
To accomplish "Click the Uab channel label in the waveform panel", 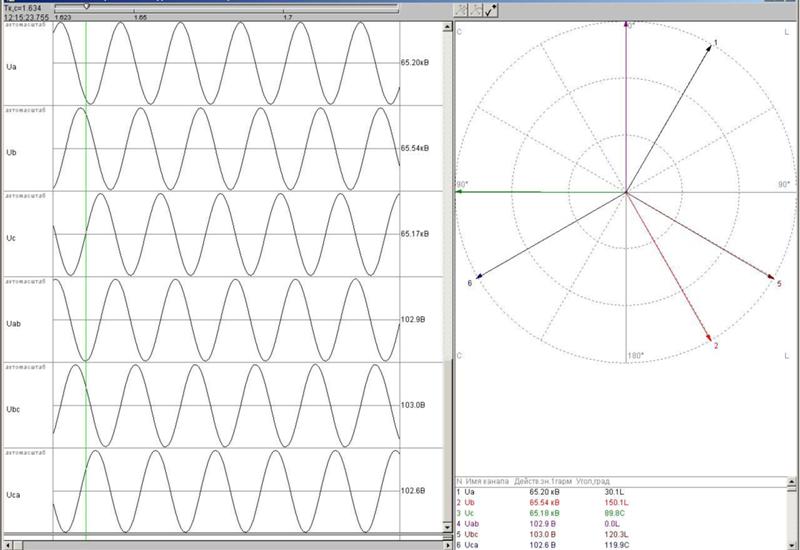I will [14, 322].
